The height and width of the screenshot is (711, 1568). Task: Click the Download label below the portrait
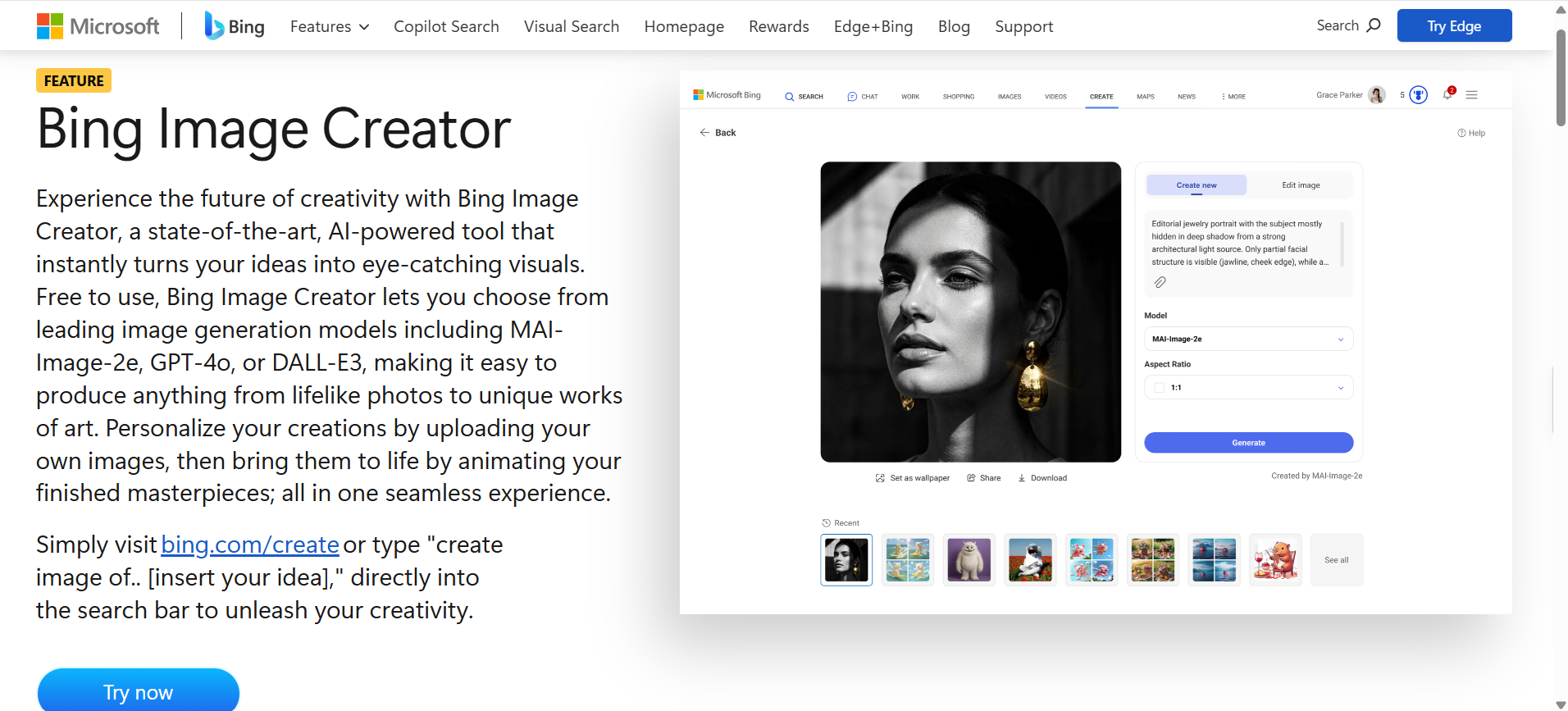tap(1049, 478)
